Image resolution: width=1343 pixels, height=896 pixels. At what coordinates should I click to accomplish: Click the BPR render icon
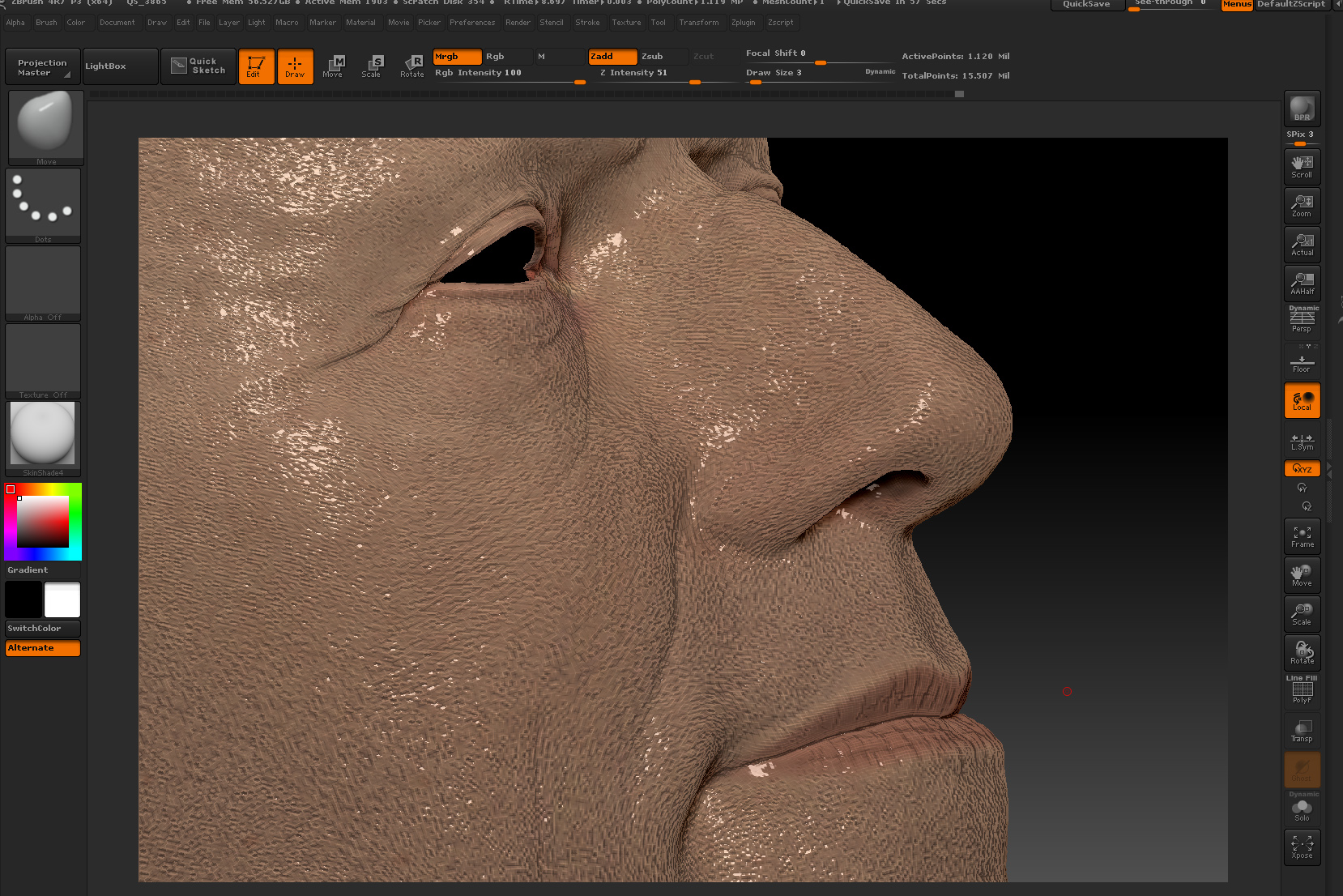[1302, 109]
